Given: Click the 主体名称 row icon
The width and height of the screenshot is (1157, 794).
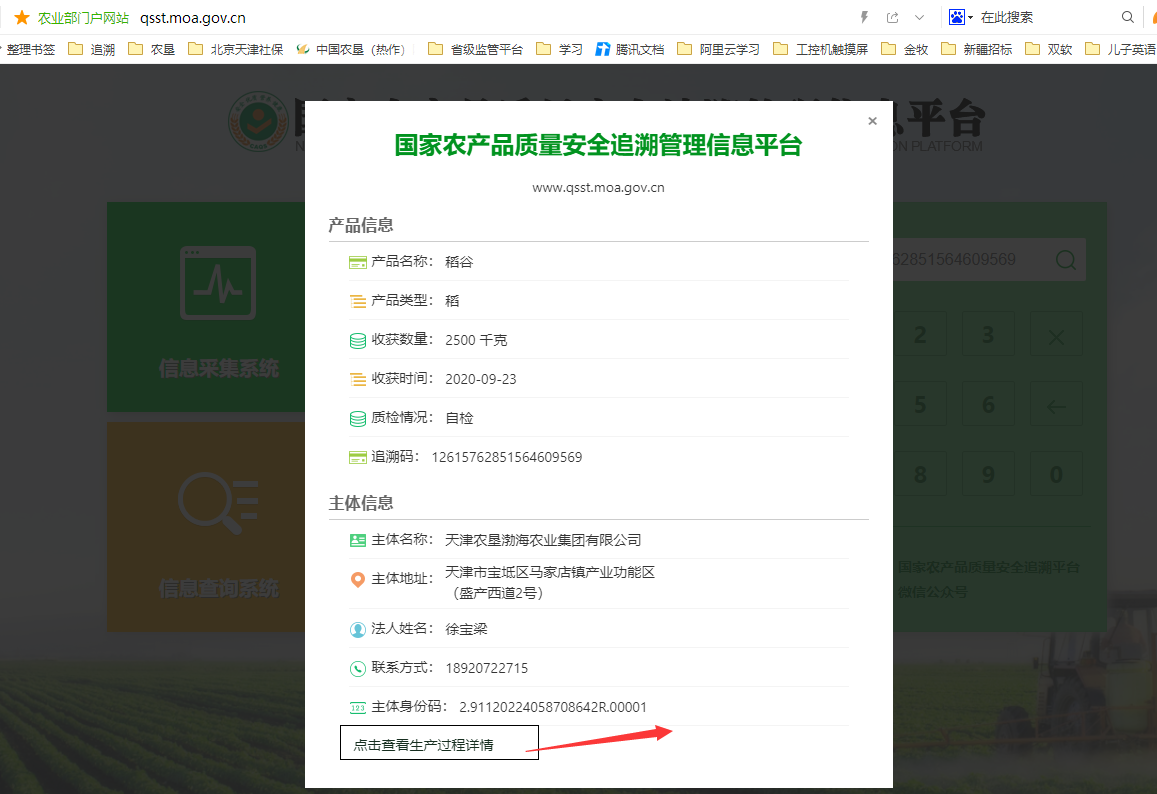Looking at the screenshot, I should click(x=357, y=540).
